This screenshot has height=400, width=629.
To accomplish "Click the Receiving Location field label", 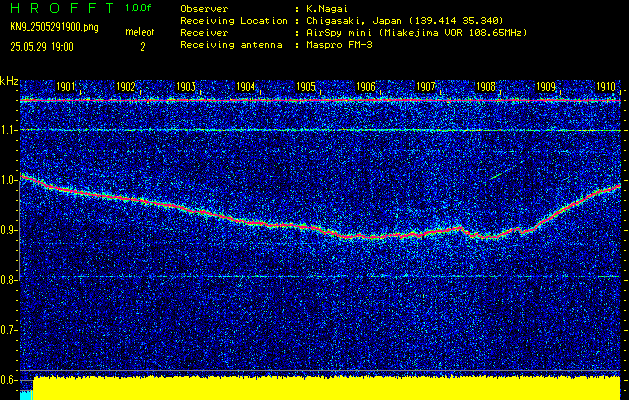I will click(234, 20).
